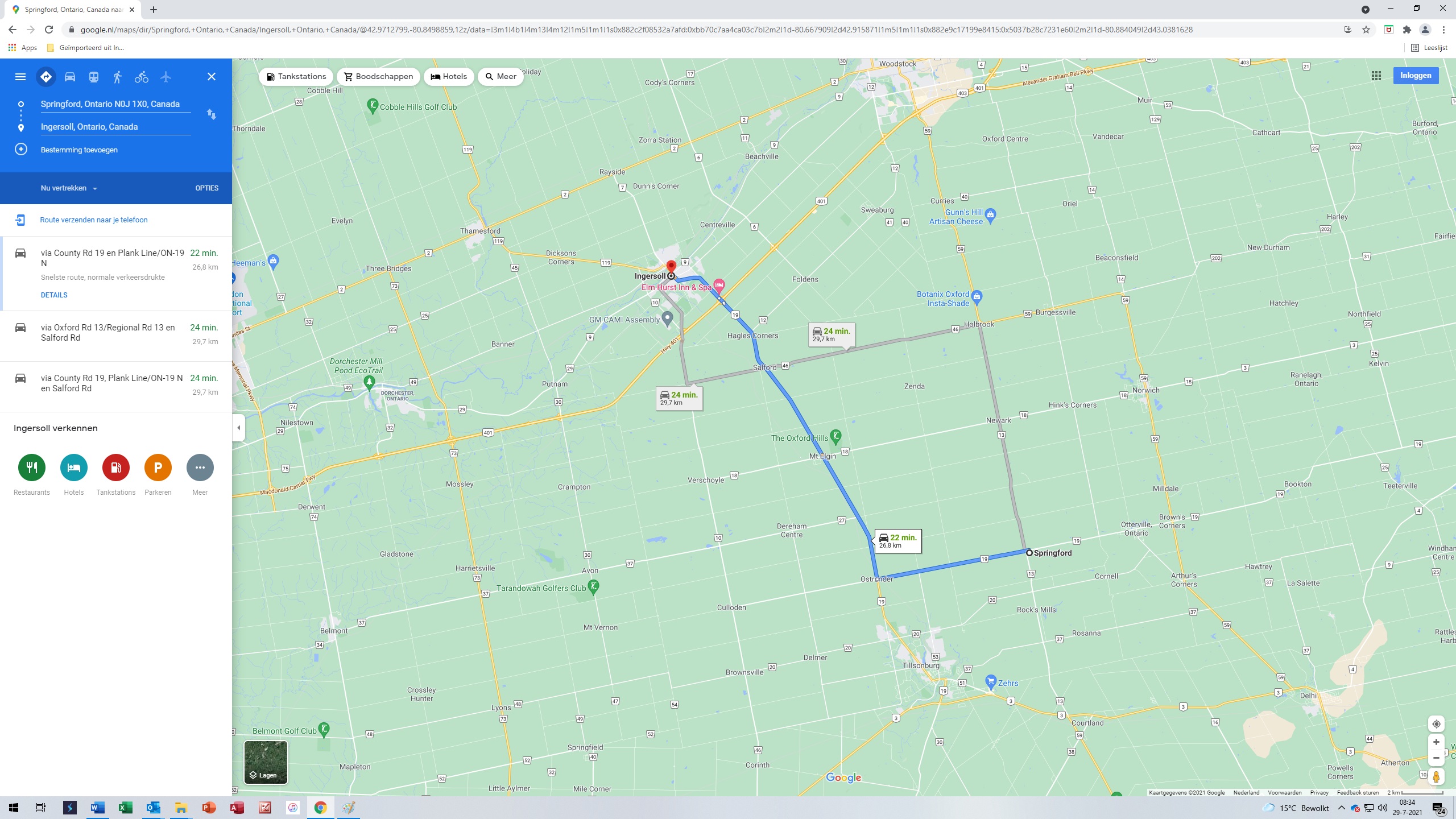The height and width of the screenshot is (819, 1456).
Task: Select route via Oxford Rd 13/Regional Rd 13
Action: (x=116, y=336)
